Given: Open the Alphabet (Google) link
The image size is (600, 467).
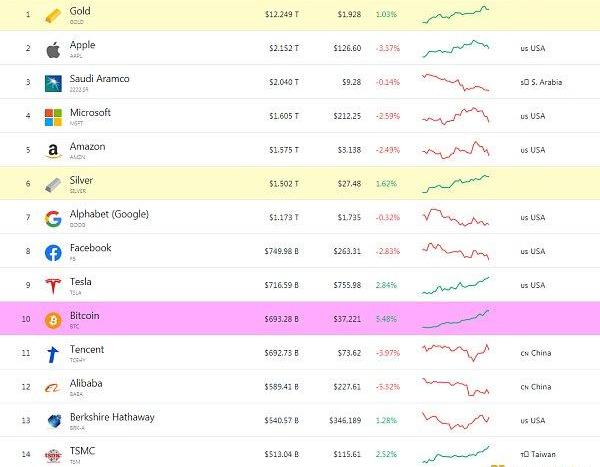Looking at the screenshot, I should point(109,214).
